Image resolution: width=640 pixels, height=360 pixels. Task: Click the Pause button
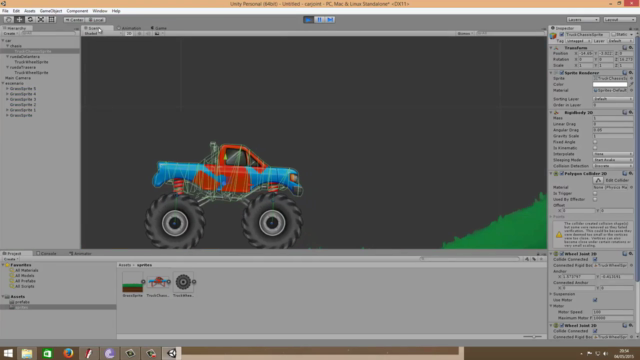(x=320, y=20)
